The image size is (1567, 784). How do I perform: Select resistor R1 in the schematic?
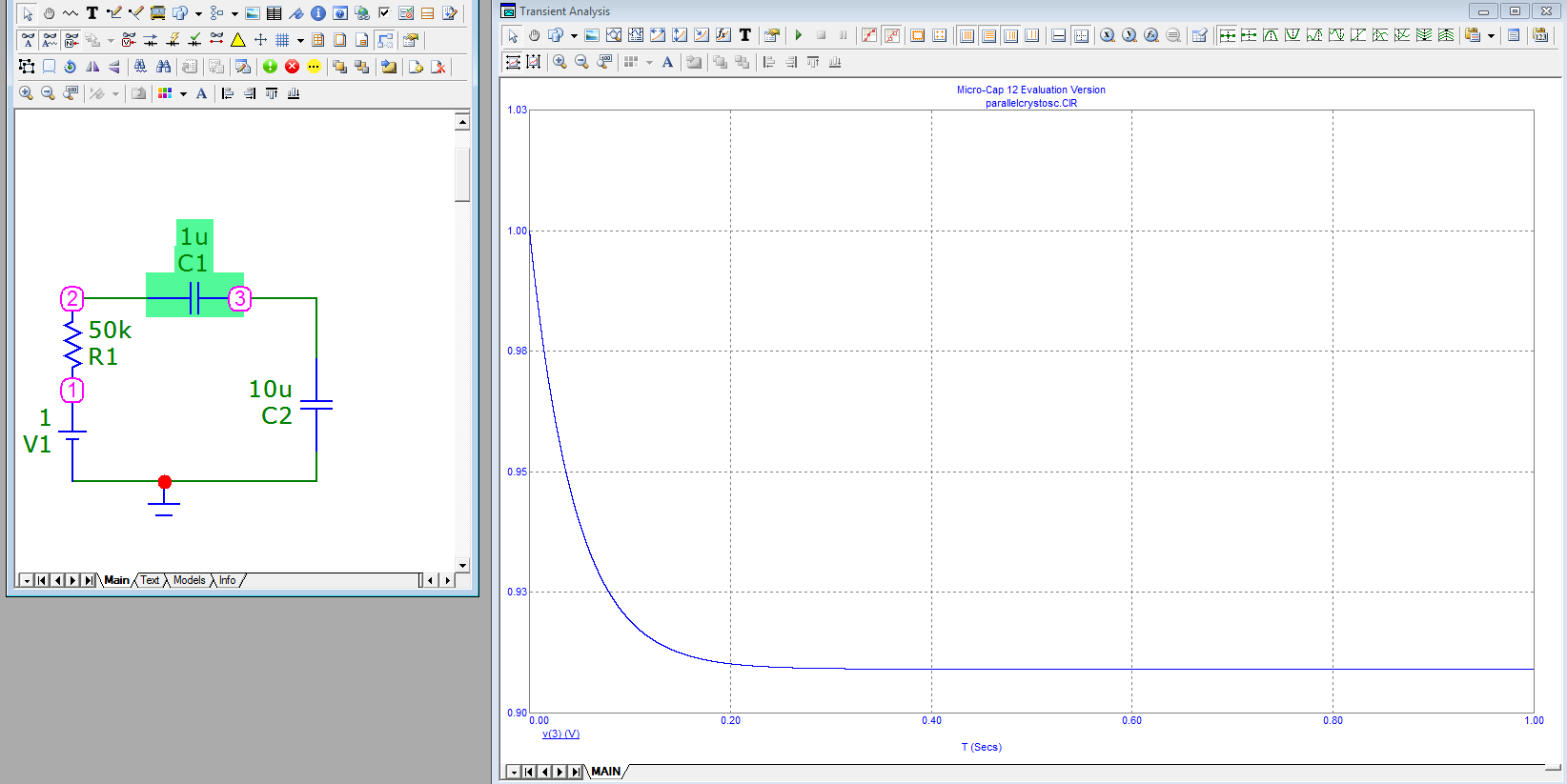pos(73,344)
